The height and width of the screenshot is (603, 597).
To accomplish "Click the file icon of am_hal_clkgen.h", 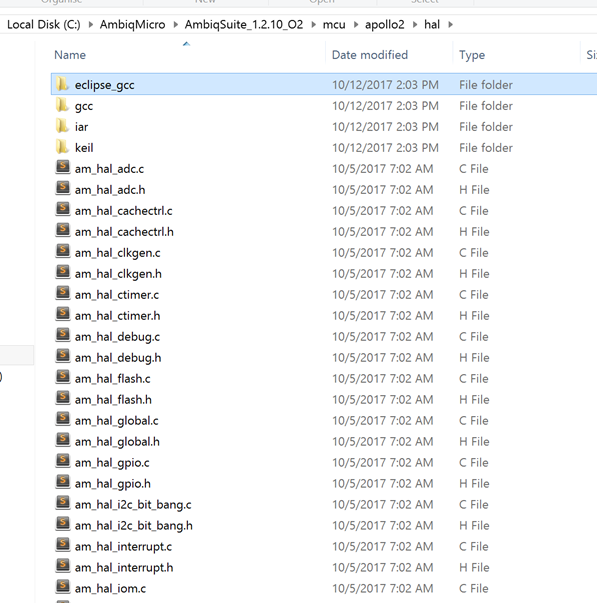I will (63, 273).
